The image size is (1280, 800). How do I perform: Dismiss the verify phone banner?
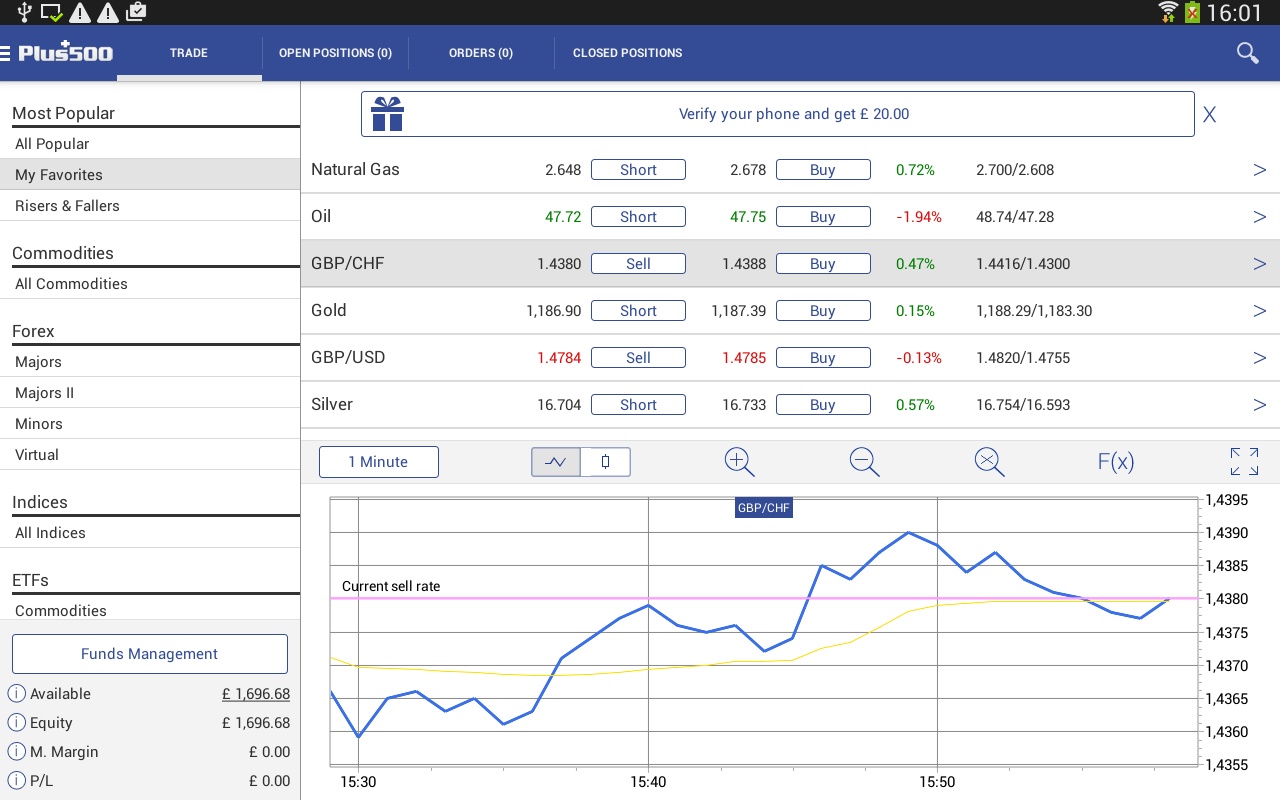pyautogui.click(x=1209, y=114)
